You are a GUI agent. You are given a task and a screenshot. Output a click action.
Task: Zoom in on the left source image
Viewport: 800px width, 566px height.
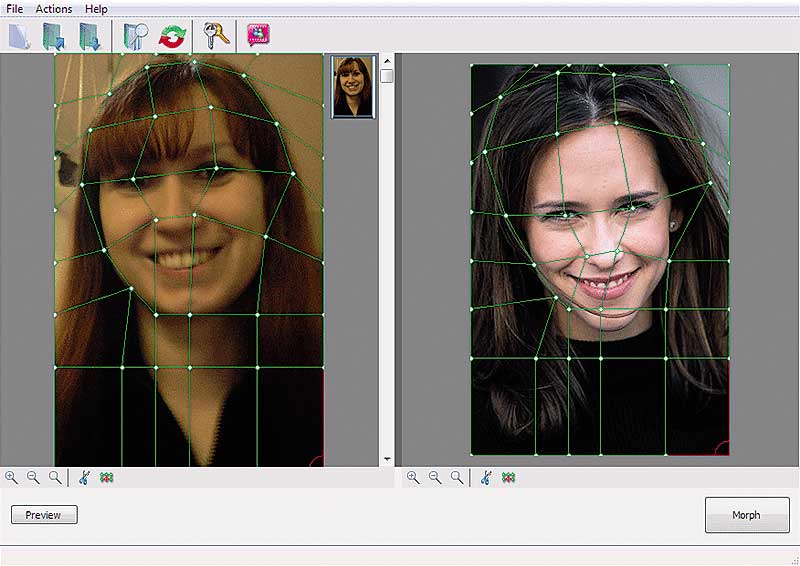pyautogui.click(x=11, y=478)
